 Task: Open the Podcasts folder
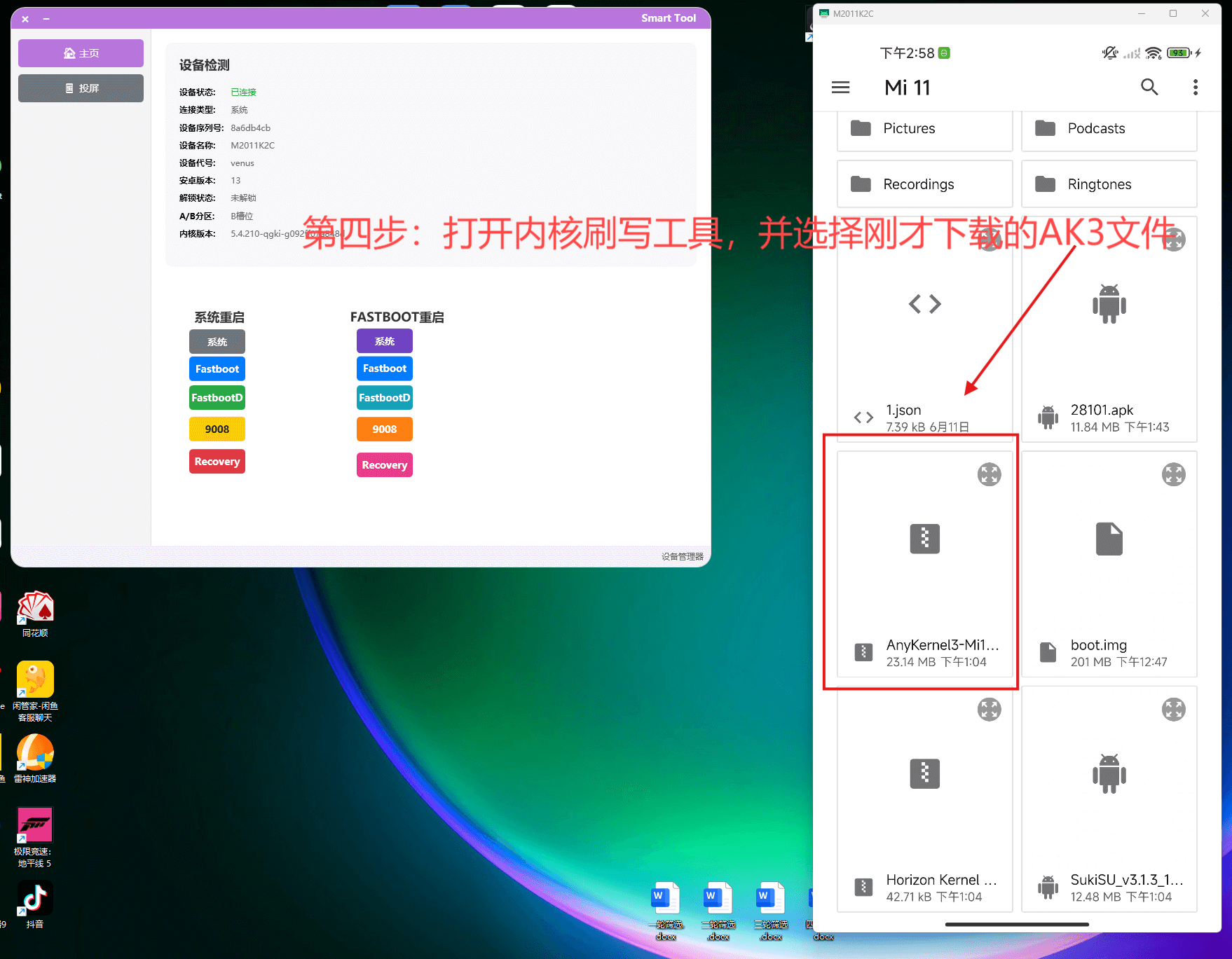click(x=1109, y=128)
